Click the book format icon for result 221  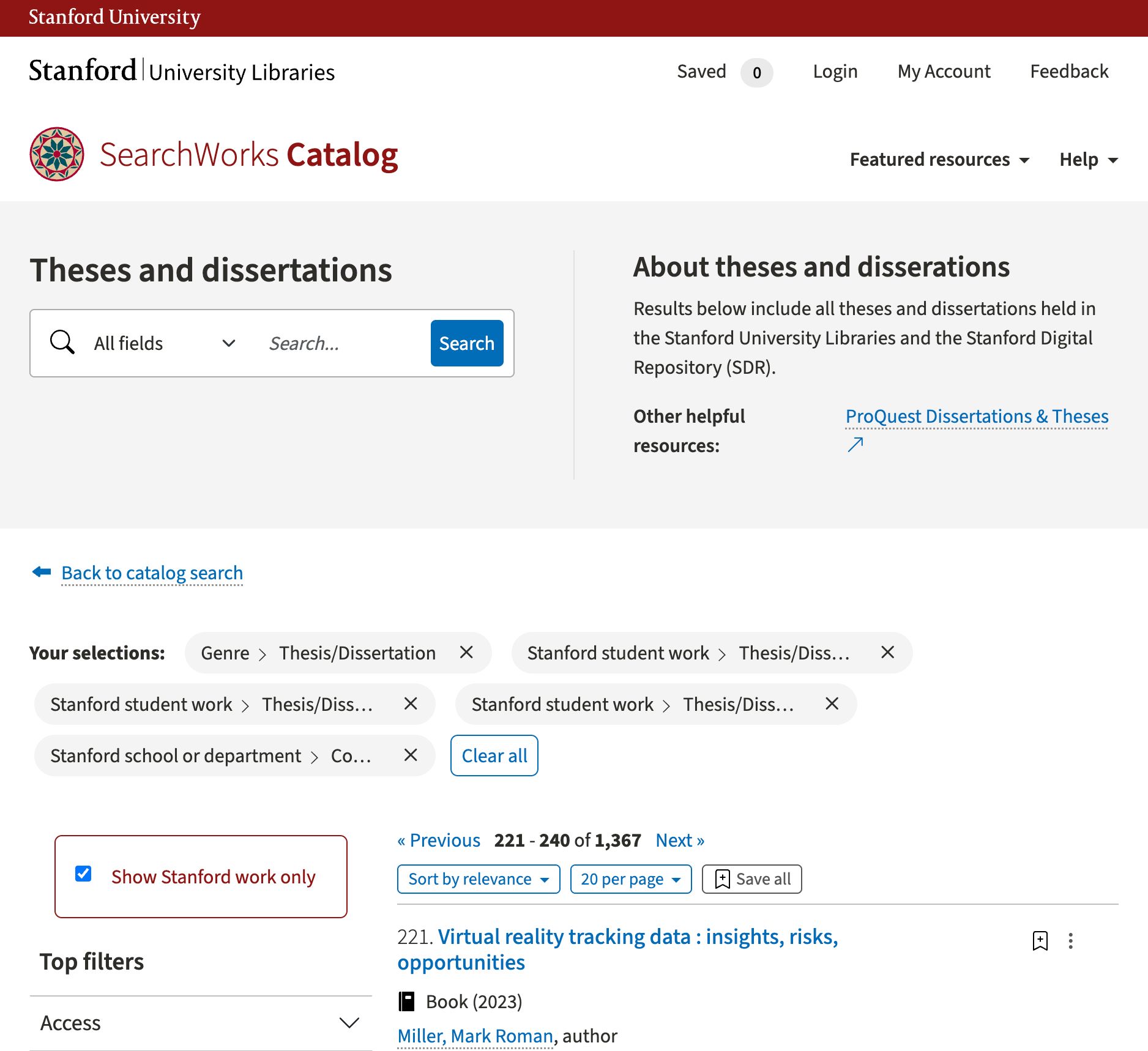coord(407,1001)
